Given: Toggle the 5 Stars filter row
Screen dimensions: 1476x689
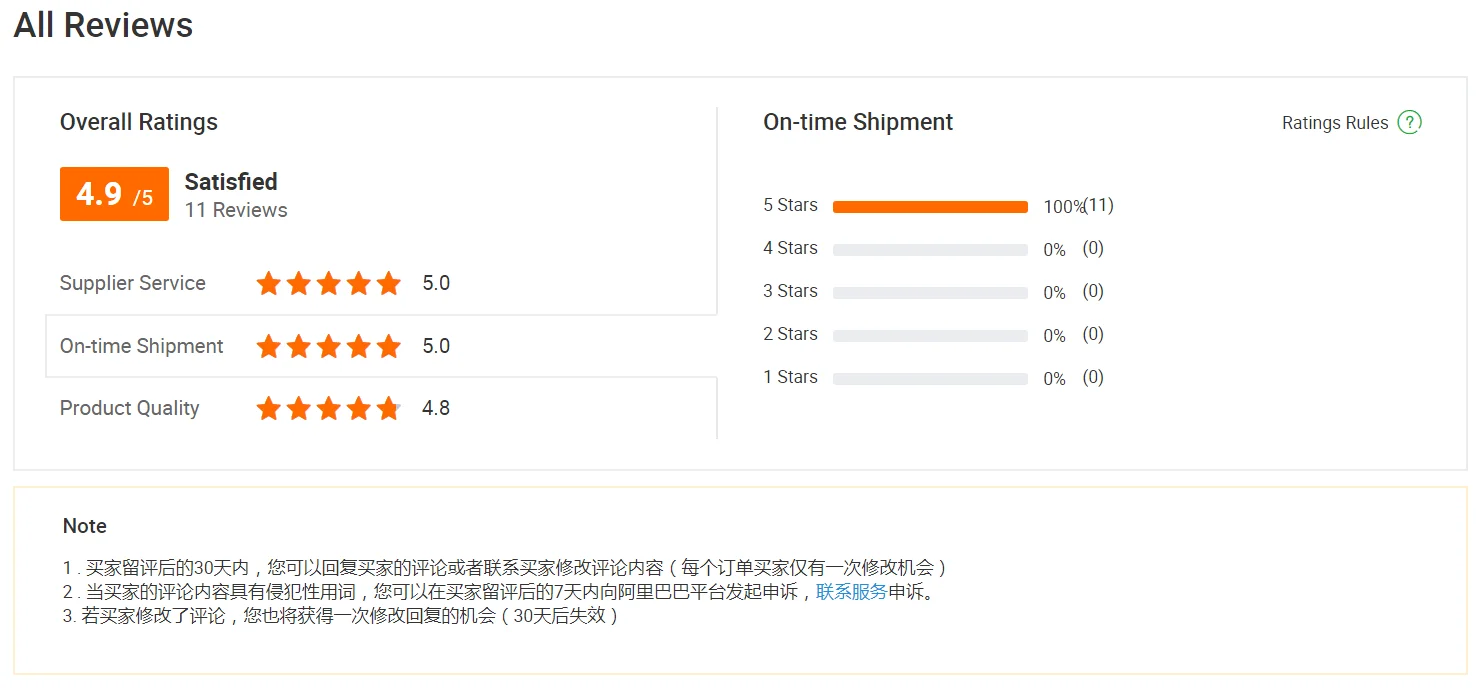Looking at the screenshot, I should [x=789, y=205].
